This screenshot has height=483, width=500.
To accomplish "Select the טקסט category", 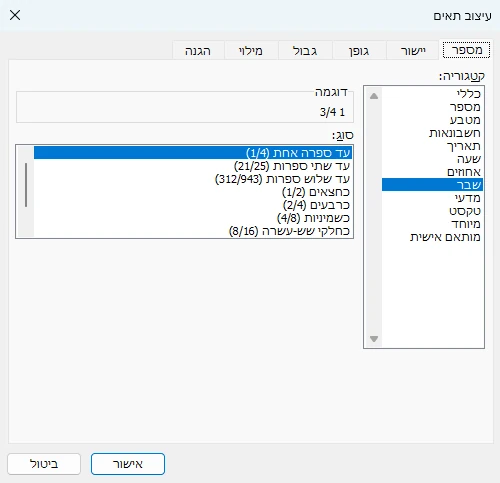I will point(432,211).
